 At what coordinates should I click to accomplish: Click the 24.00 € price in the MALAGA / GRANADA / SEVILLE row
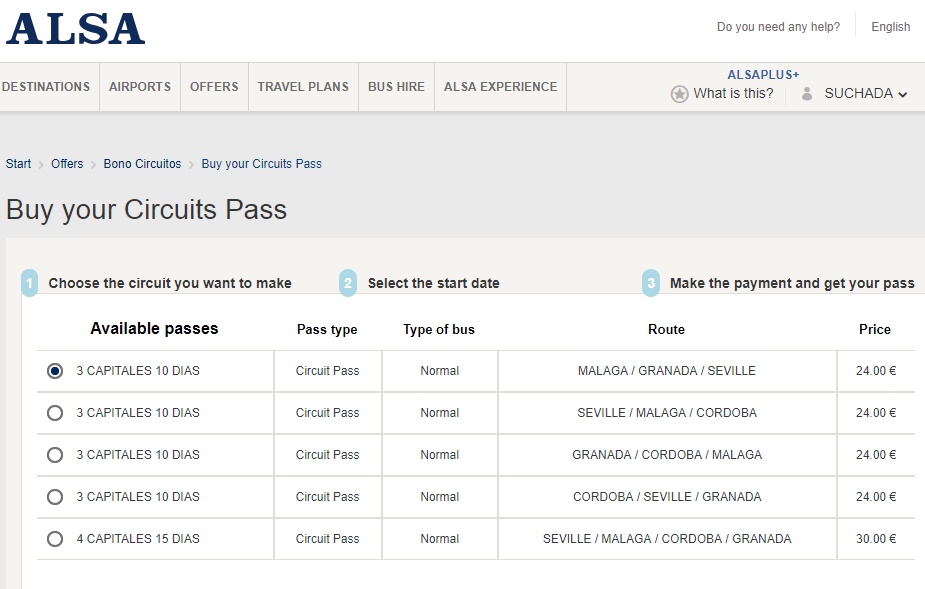pyautogui.click(x=876, y=371)
